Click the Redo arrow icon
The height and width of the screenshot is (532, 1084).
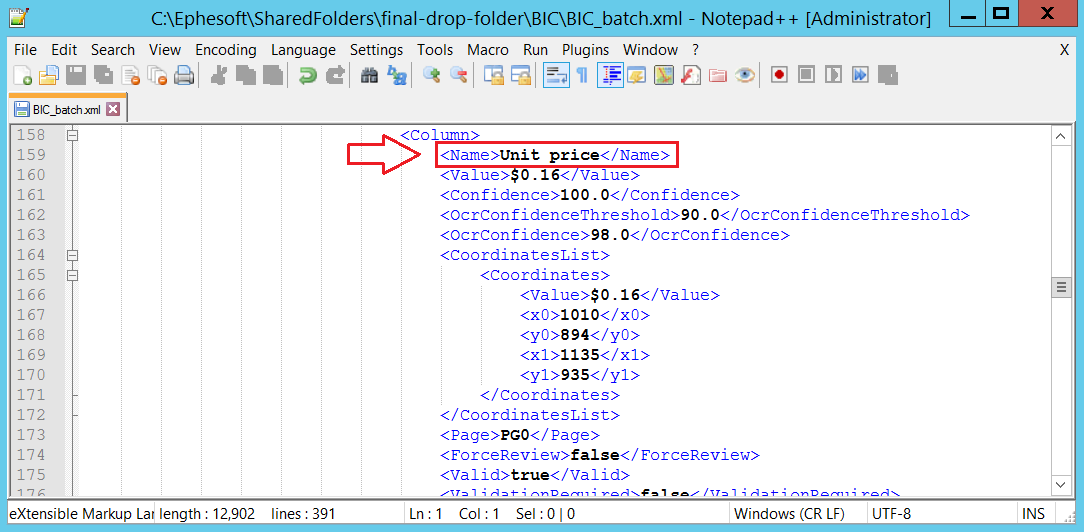coord(335,75)
